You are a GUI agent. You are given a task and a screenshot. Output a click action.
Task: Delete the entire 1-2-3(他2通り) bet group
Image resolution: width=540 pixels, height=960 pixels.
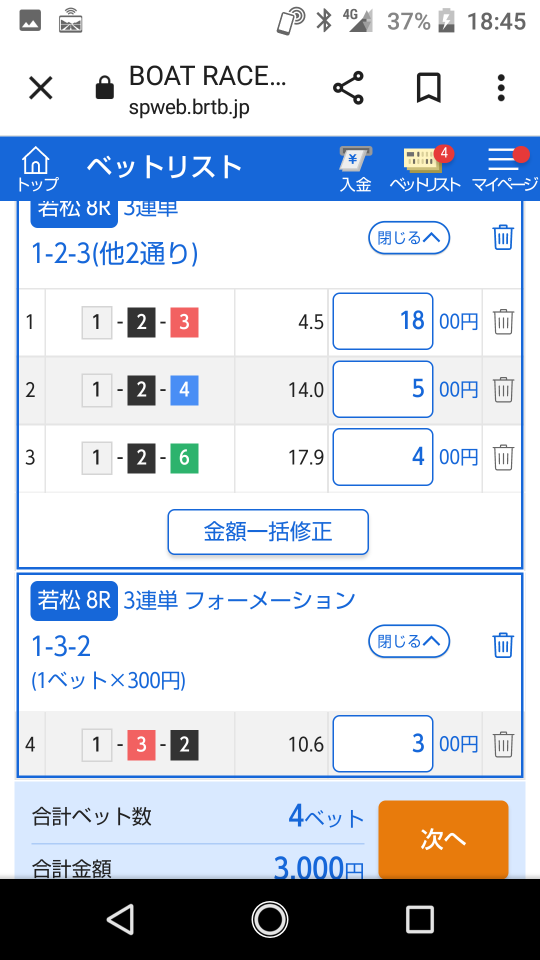click(503, 237)
